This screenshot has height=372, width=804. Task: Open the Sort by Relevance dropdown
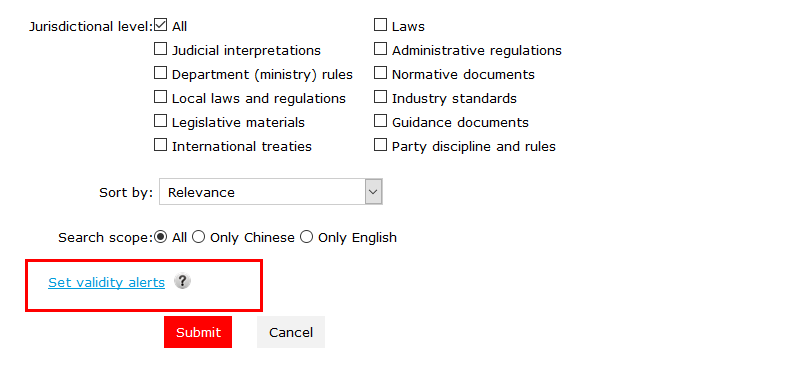pos(271,192)
